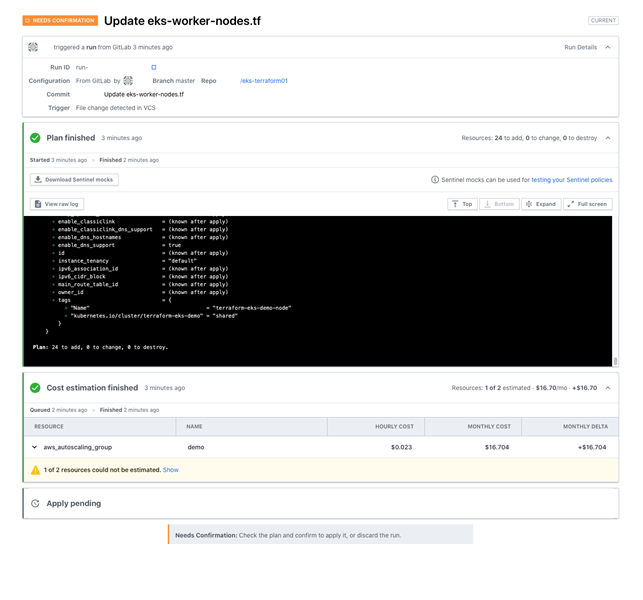The image size is (643, 600).
Task: Click the user avatar beside the triggered run text
Action: click(33, 47)
